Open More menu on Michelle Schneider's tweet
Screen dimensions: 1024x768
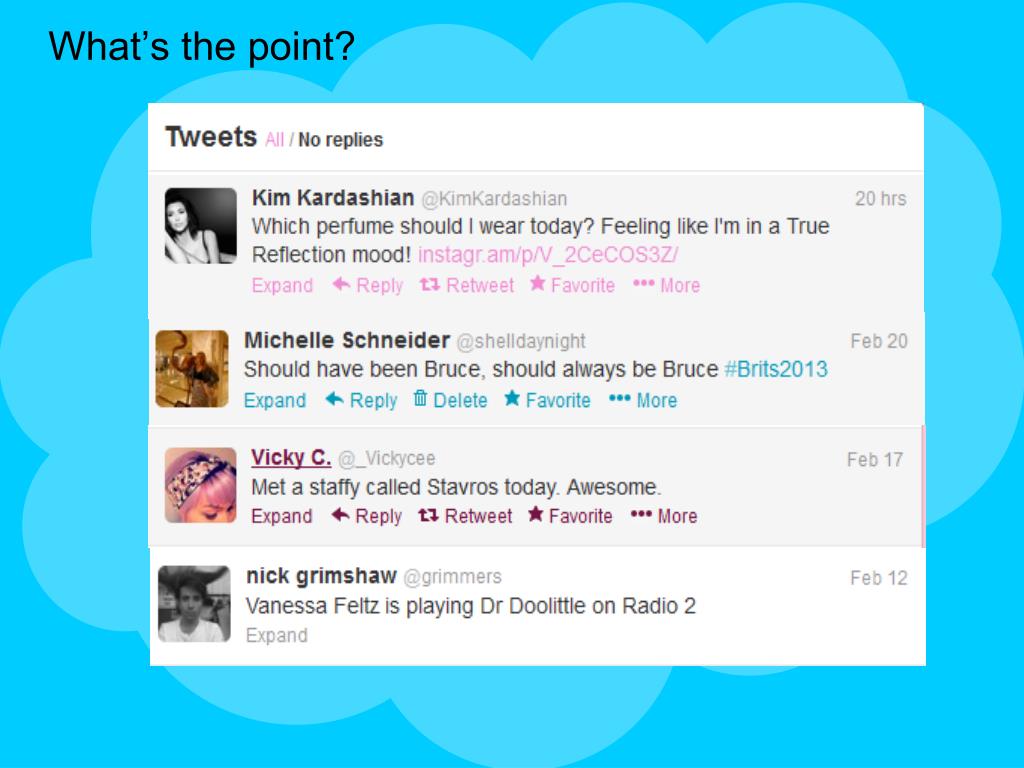click(643, 400)
